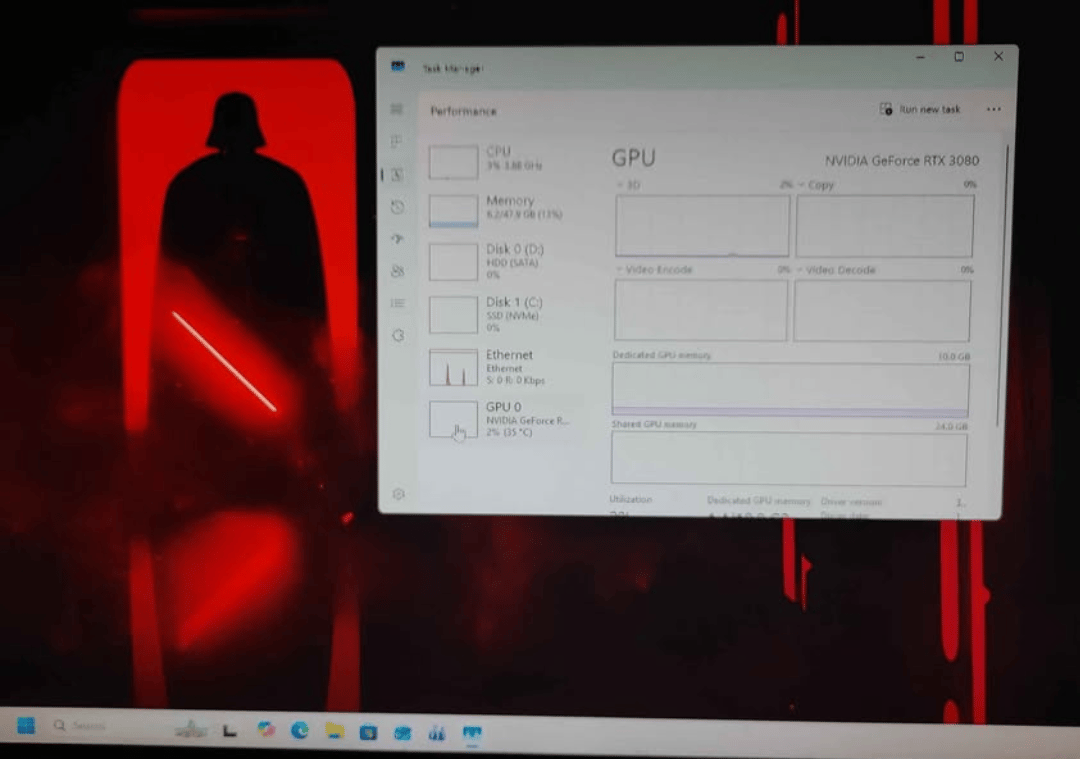This screenshot has height=759, width=1080.
Task: Open Microsoft Edge from the taskbar
Action: tap(300, 731)
